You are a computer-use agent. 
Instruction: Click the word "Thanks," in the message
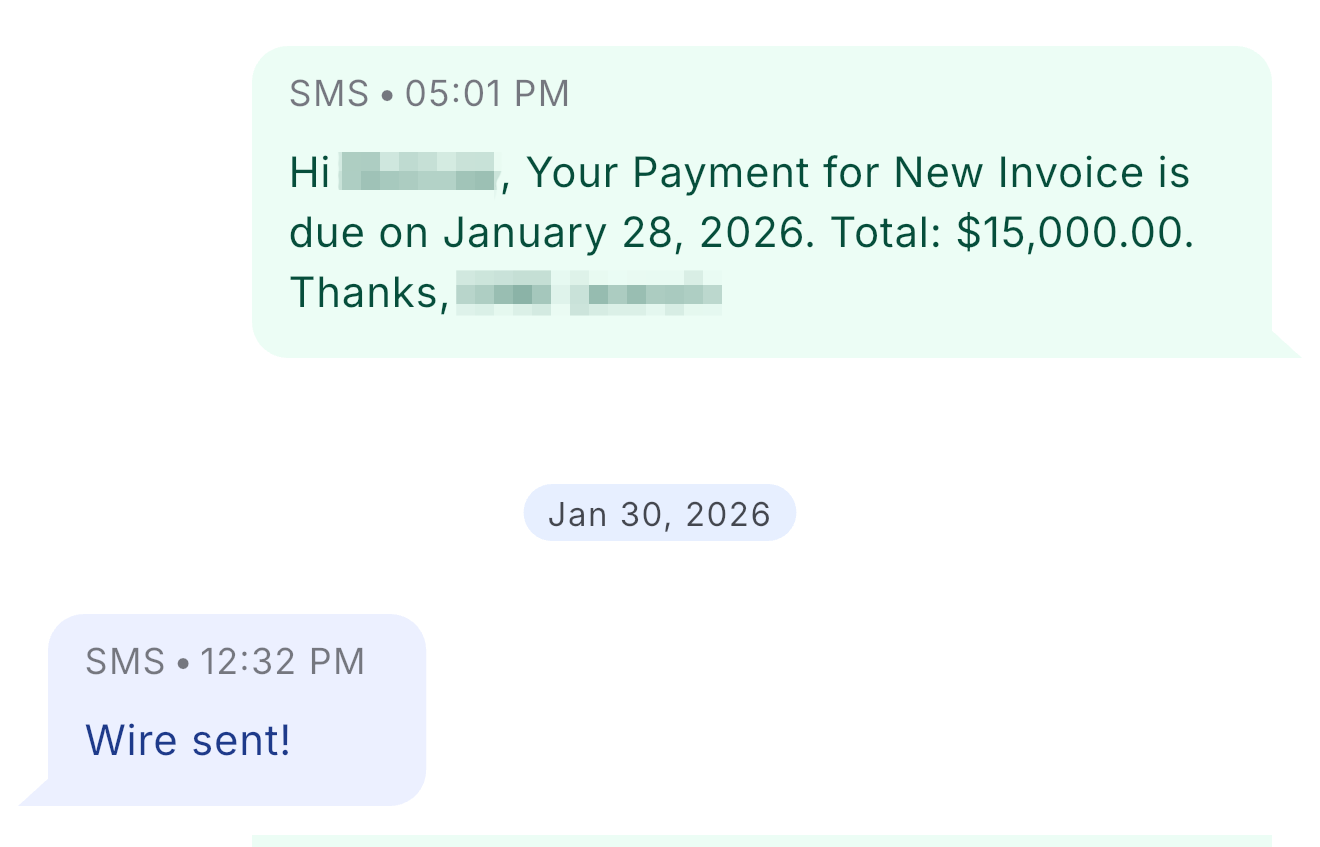(x=367, y=293)
